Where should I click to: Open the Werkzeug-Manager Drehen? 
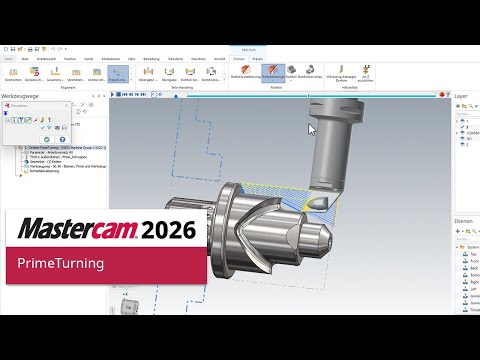[x=341, y=73]
